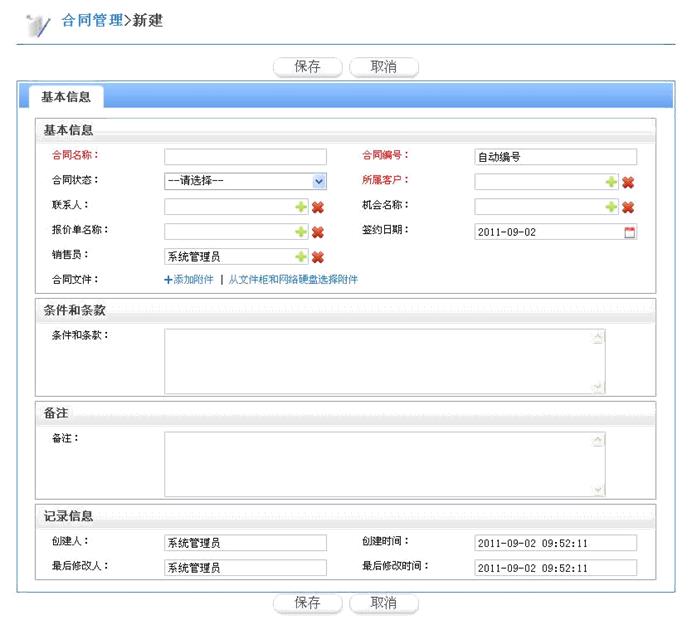Image resolution: width=692 pixels, height=620 pixels.
Task: Click the top 取消 button
Action: tap(384, 67)
